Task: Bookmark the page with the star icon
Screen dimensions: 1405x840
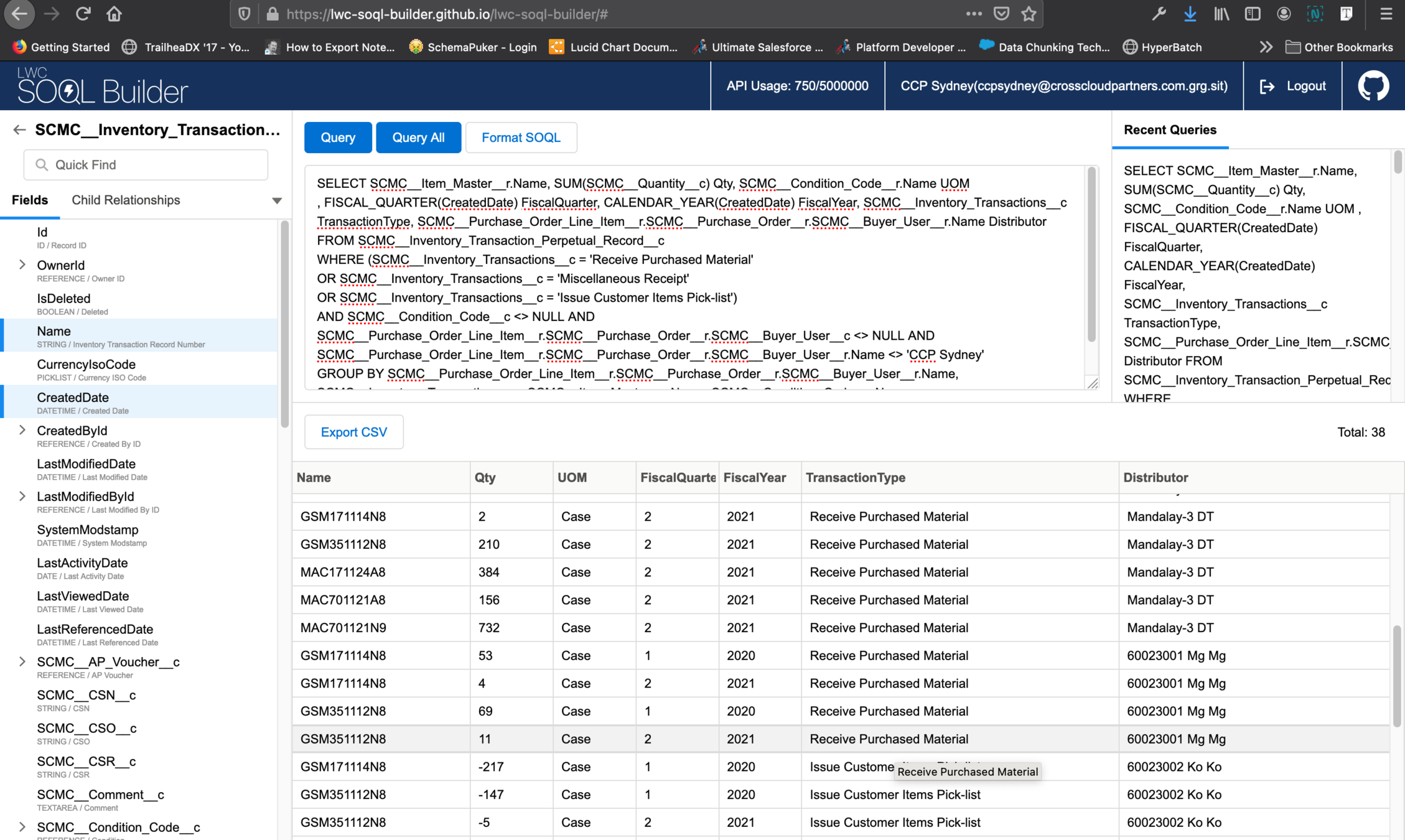Action: point(1029,14)
